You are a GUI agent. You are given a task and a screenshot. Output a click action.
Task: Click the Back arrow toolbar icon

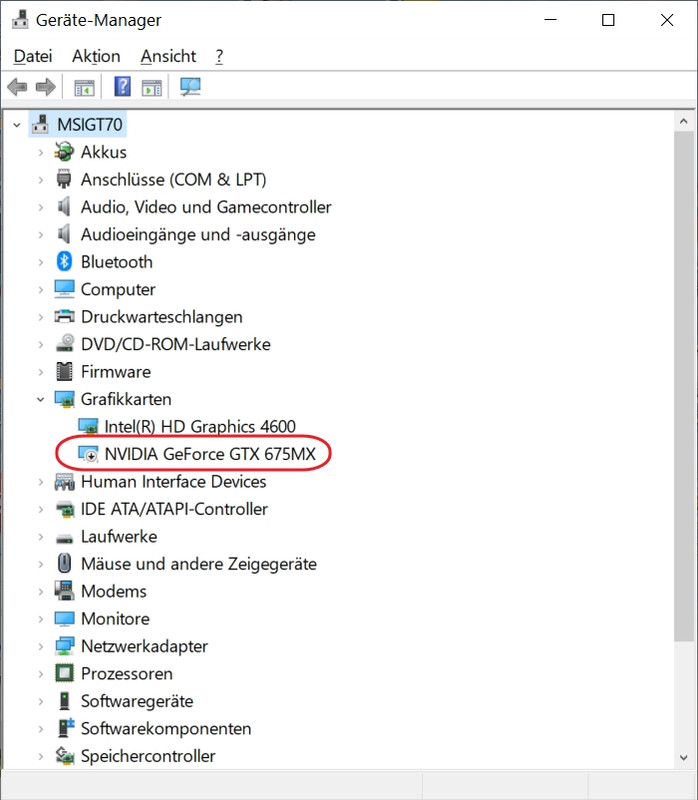[17, 87]
